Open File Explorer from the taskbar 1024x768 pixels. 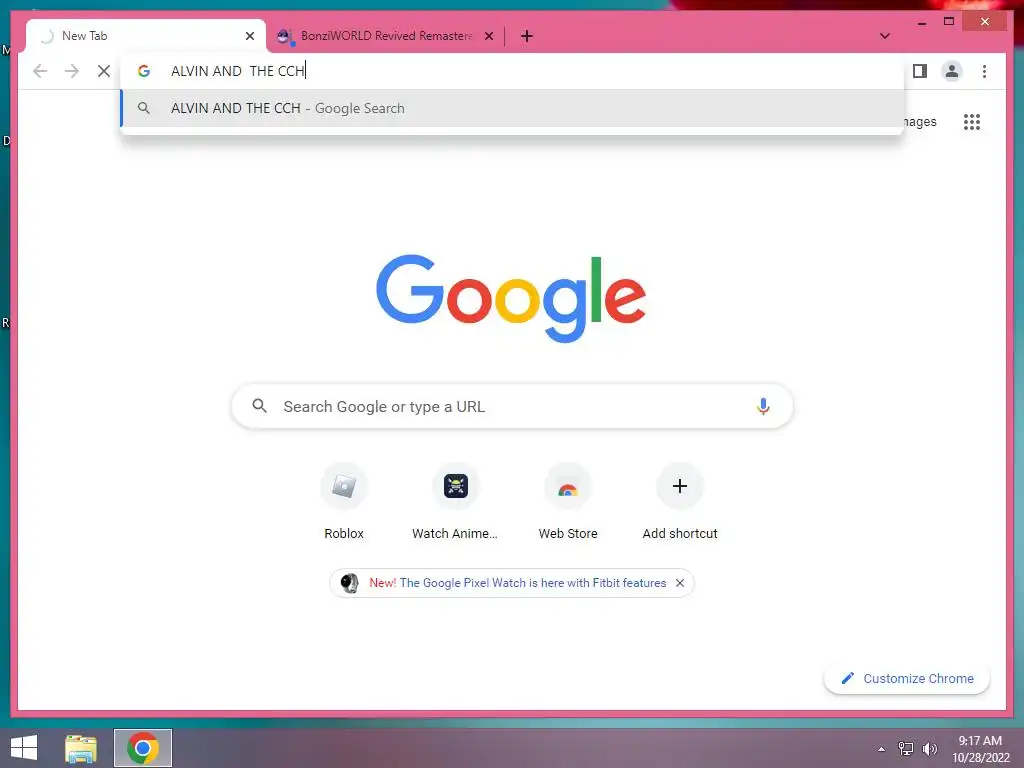coord(81,748)
